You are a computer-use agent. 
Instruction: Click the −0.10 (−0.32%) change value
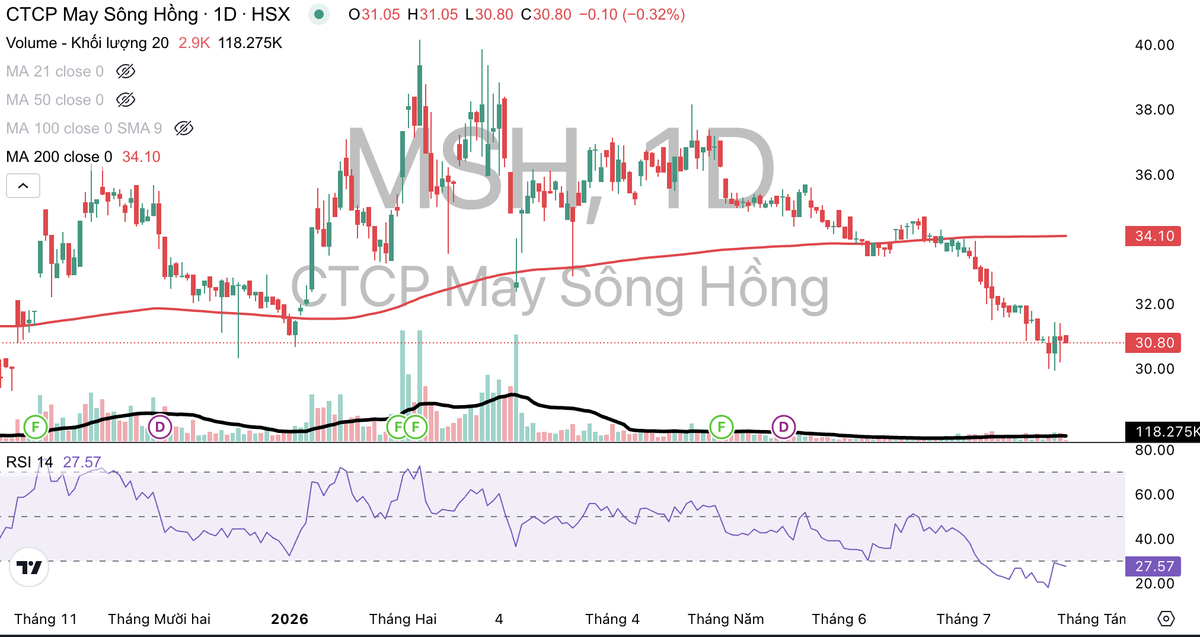coord(633,14)
